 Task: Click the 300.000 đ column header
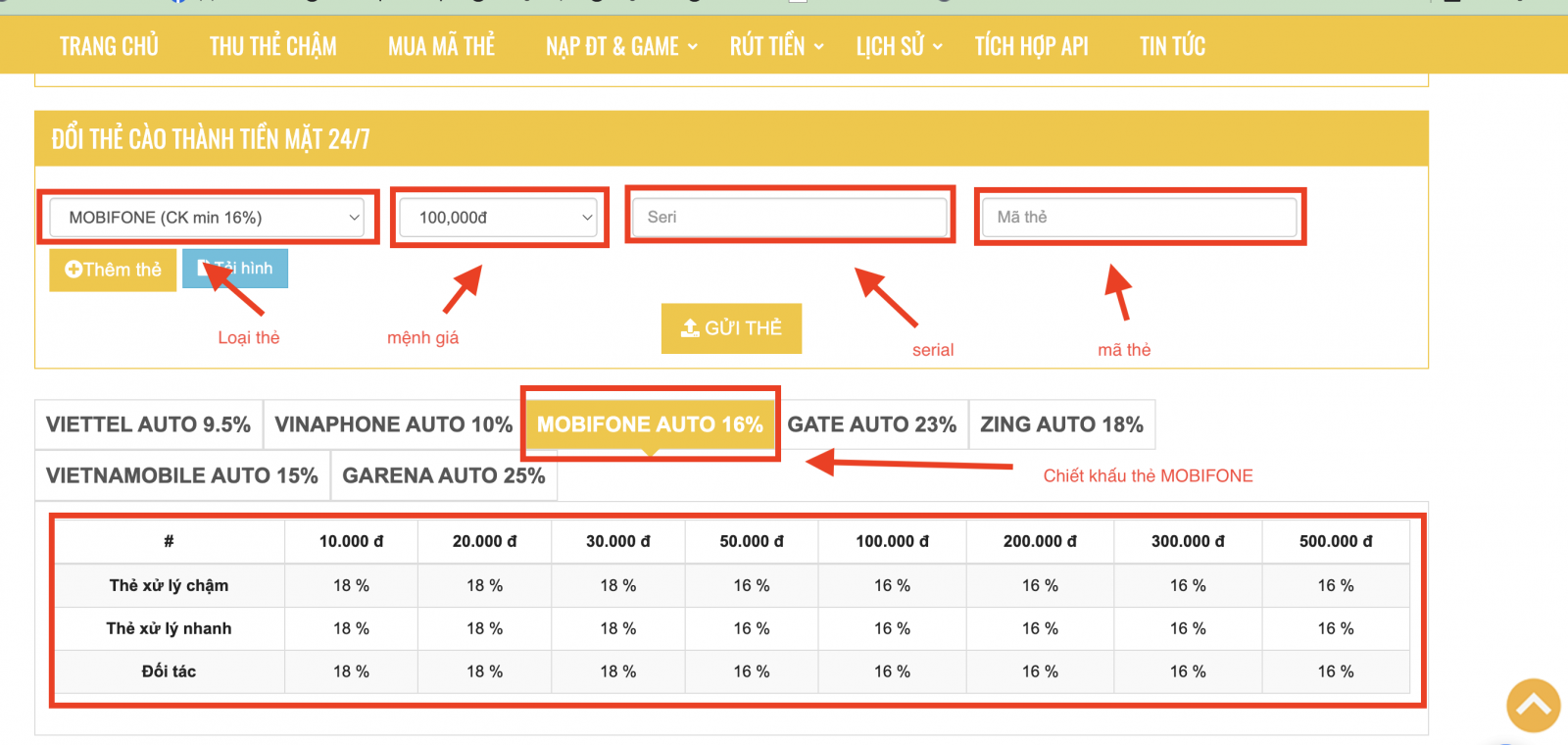point(1188,541)
